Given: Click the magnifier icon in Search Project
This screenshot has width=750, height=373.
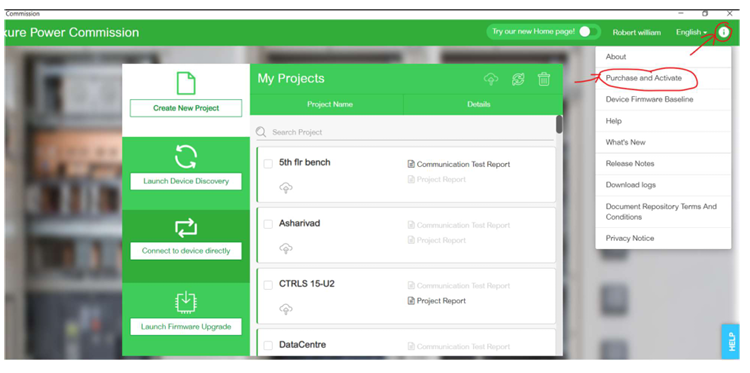Looking at the screenshot, I should [x=261, y=132].
